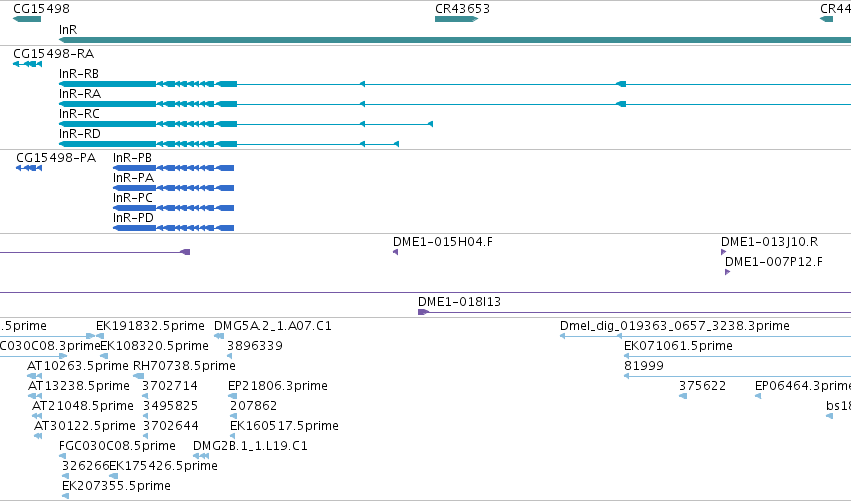Click the 207862 feature label
851x501 pixels.
pos(253,406)
